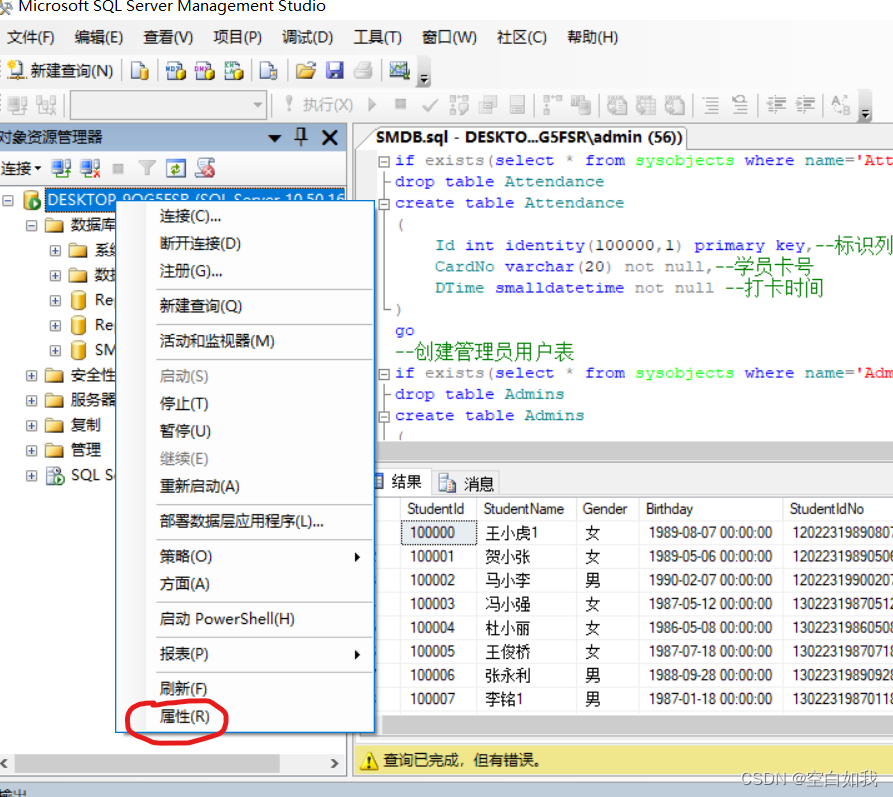Image resolution: width=893 pixels, height=797 pixels.
Task: Expand the SQL Server Agent node
Action: click(x=31, y=476)
